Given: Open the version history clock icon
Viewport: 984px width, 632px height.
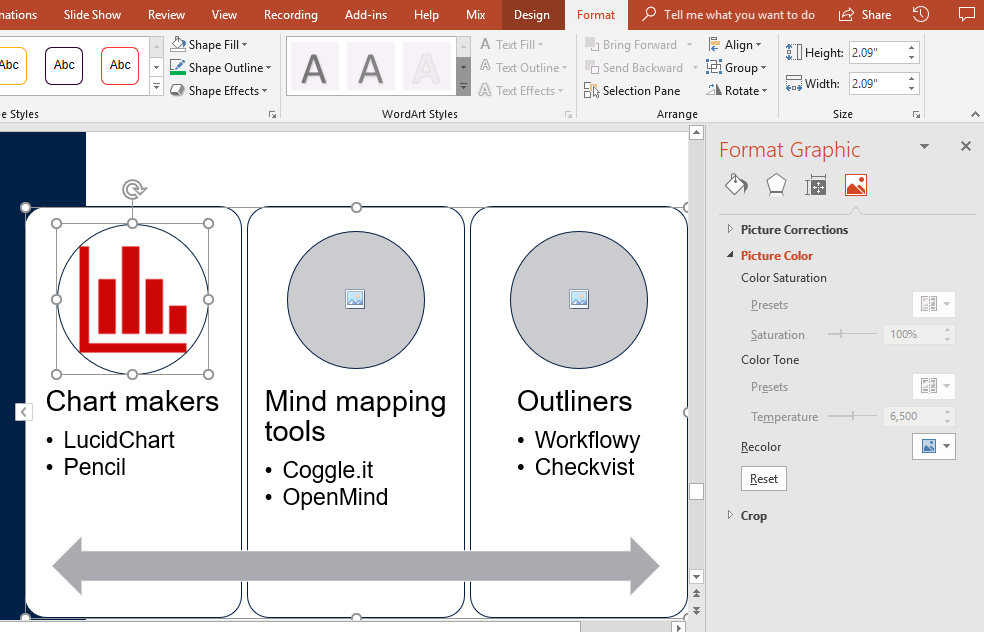Looking at the screenshot, I should 921,14.
